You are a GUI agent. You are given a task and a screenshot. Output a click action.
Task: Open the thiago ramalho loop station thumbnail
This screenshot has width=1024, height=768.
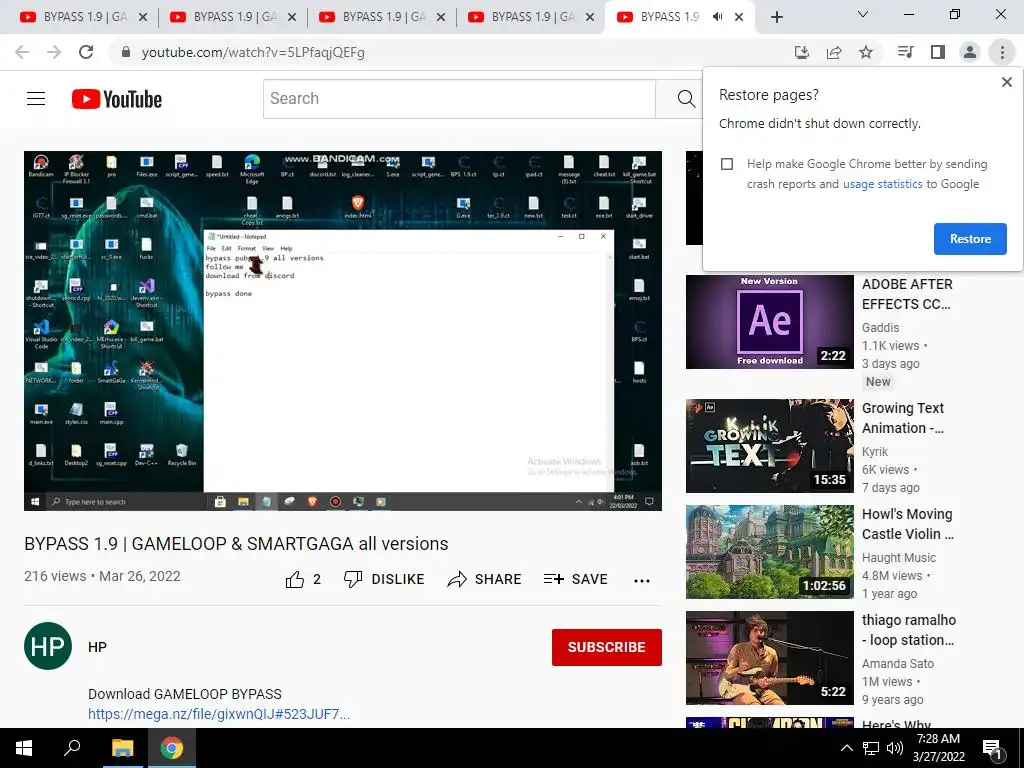click(x=769, y=658)
